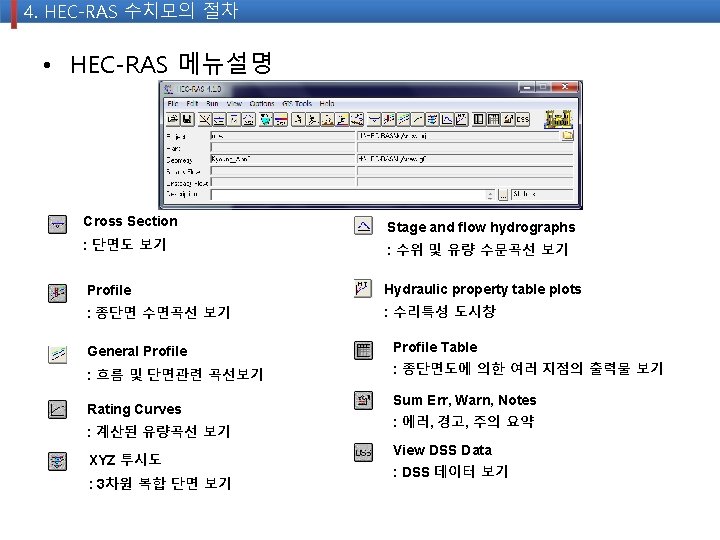Open the Water Quality Data editor icon
The height and width of the screenshot is (540, 720).
point(281,120)
